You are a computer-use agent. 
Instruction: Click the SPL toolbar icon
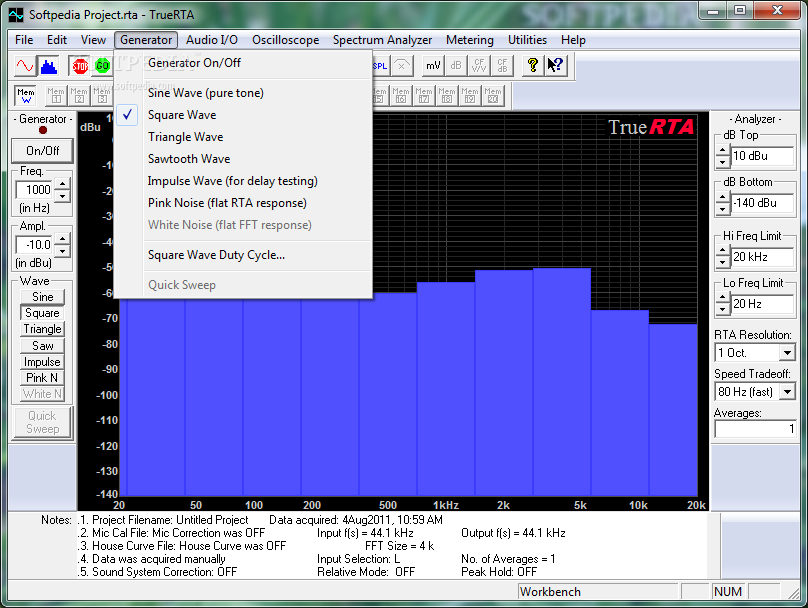tap(380, 66)
